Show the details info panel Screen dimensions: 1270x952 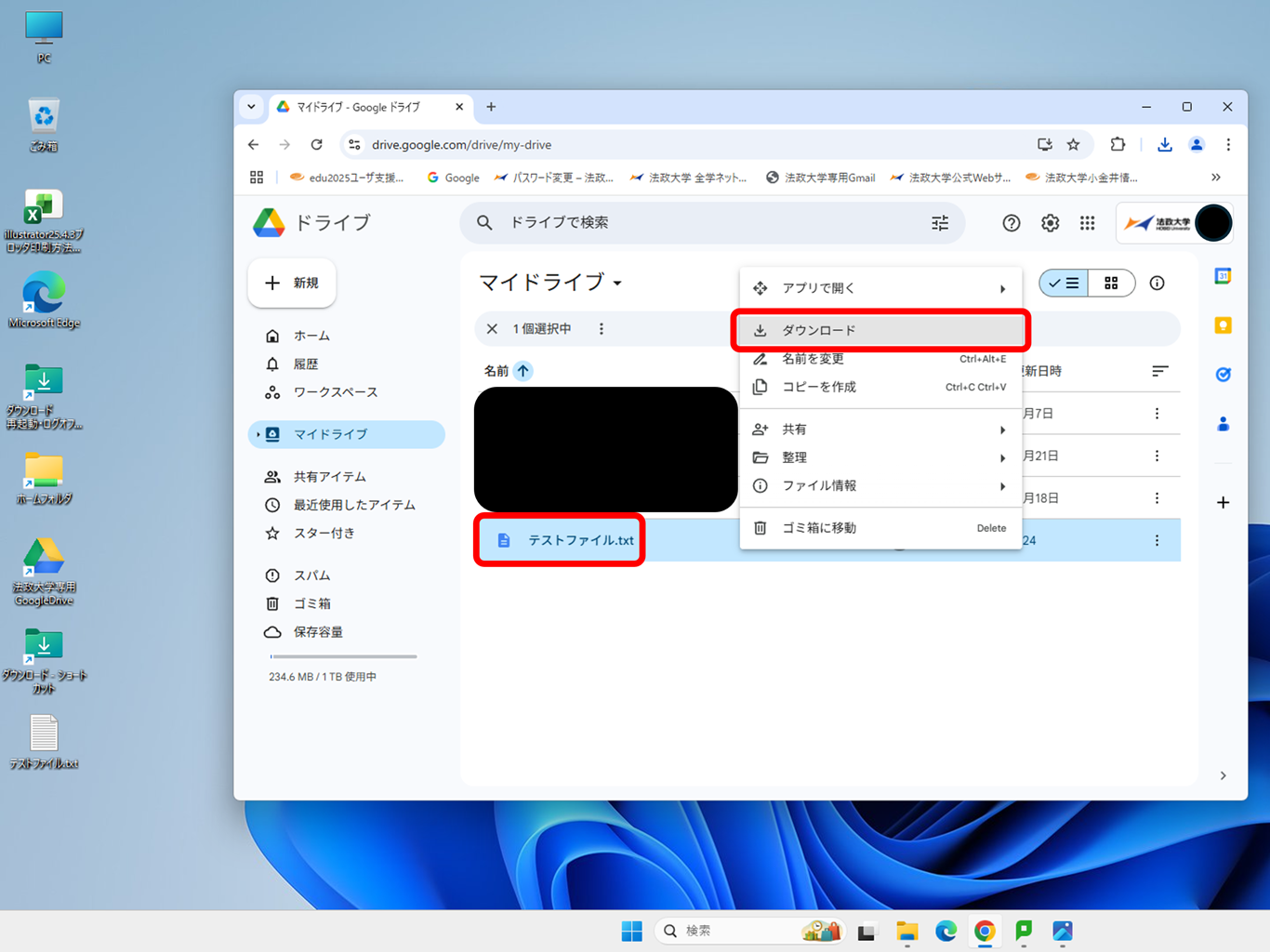tap(1157, 284)
